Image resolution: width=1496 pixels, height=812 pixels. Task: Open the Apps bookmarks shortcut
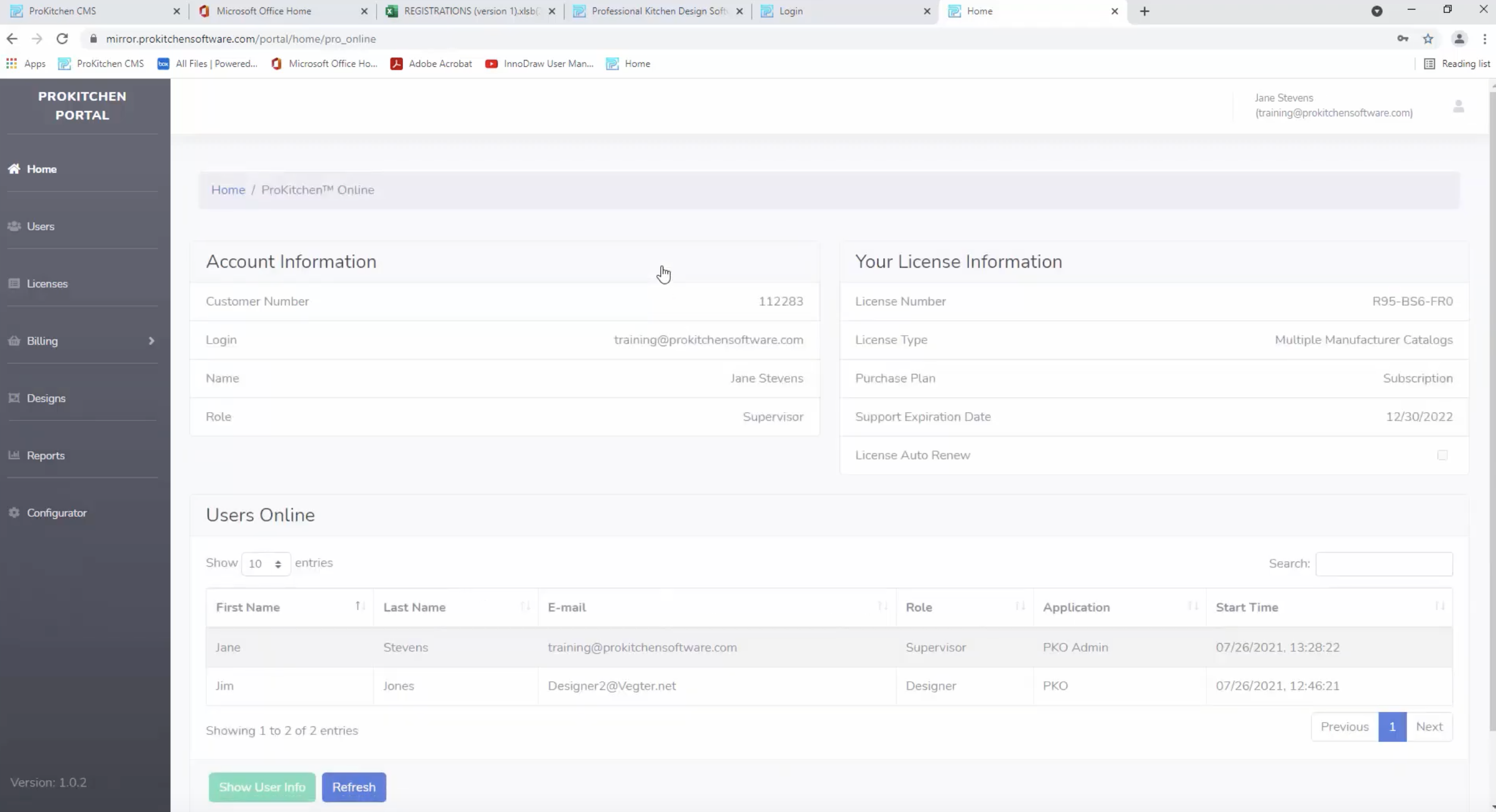click(x=26, y=64)
